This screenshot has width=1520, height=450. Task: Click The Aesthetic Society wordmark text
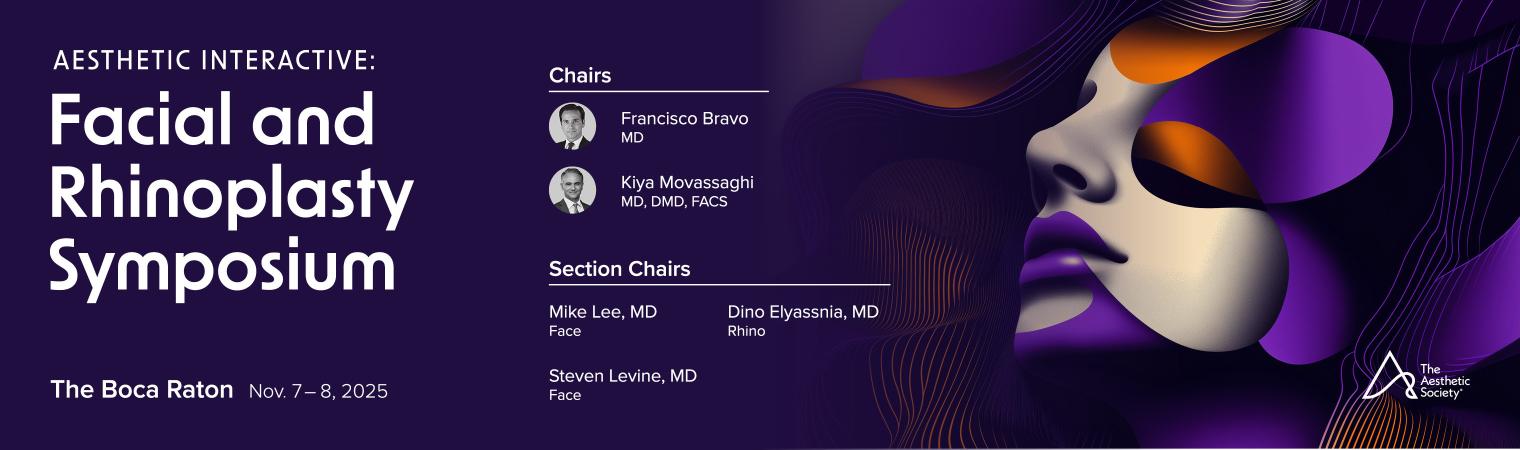click(1445, 381)
